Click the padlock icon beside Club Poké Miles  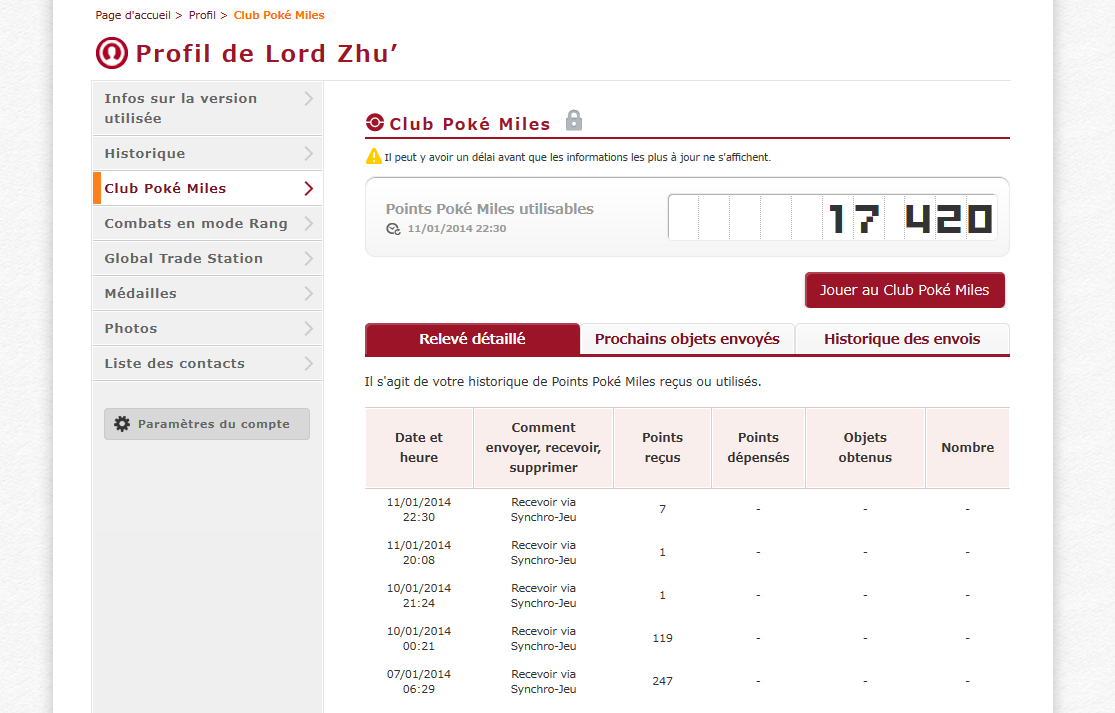tap(574, 120)
